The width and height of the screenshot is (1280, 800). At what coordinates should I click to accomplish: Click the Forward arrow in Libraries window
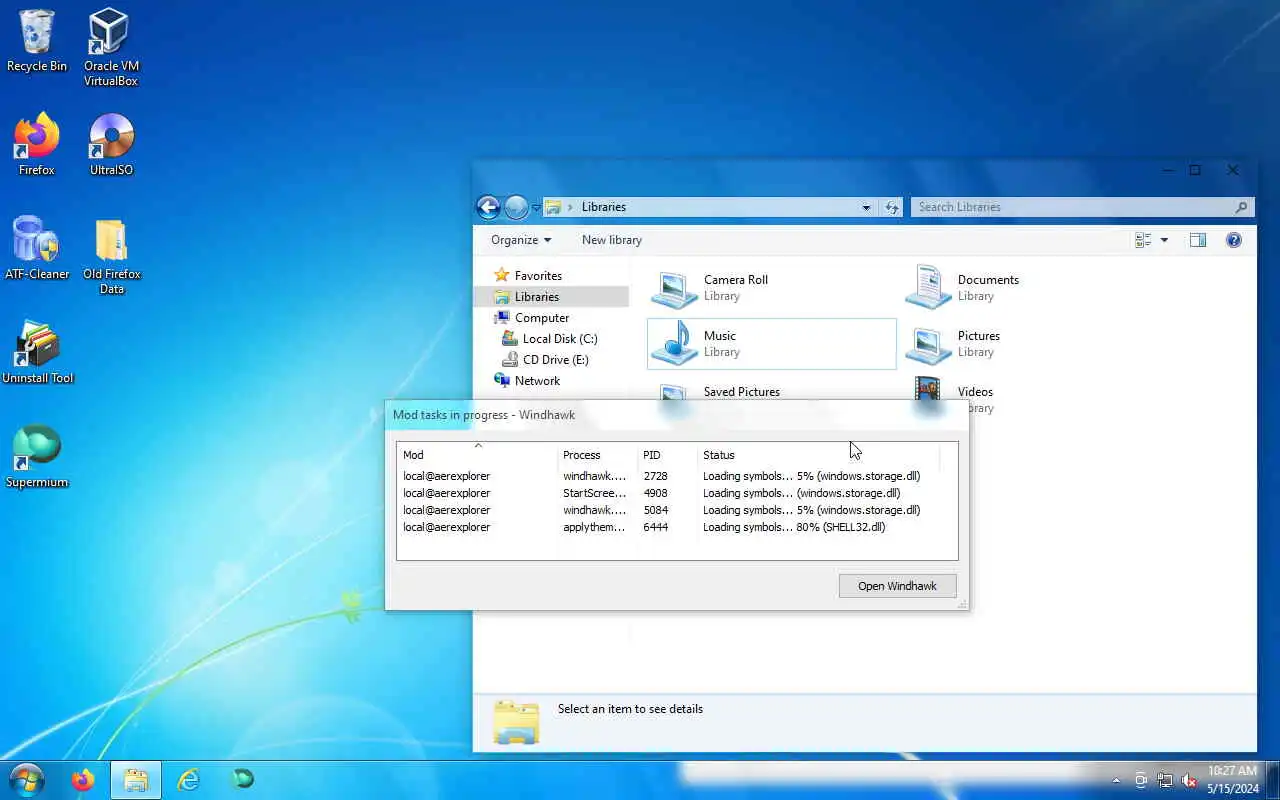516,207
